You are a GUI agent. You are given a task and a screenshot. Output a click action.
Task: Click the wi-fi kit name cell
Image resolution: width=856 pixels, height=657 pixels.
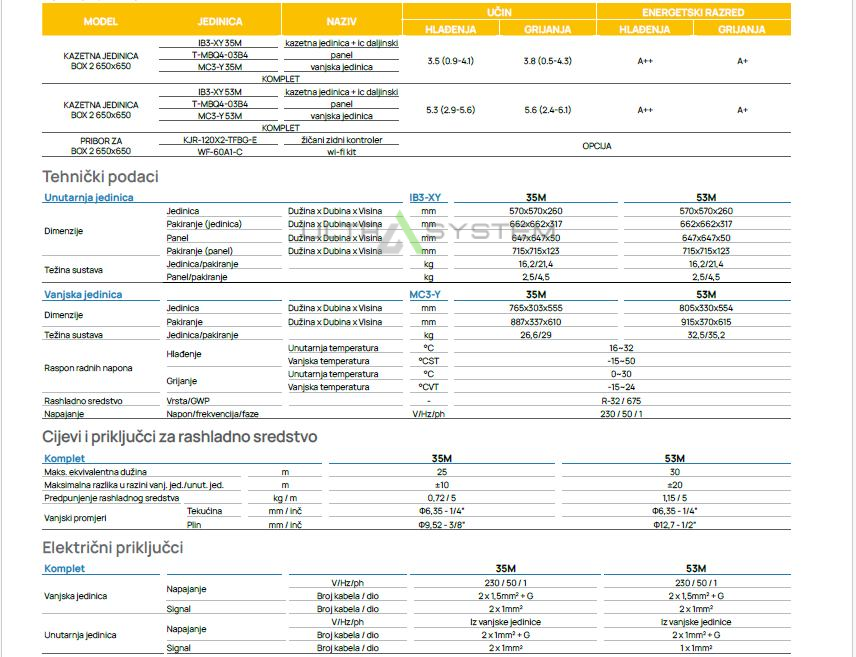tap(341, 151)
